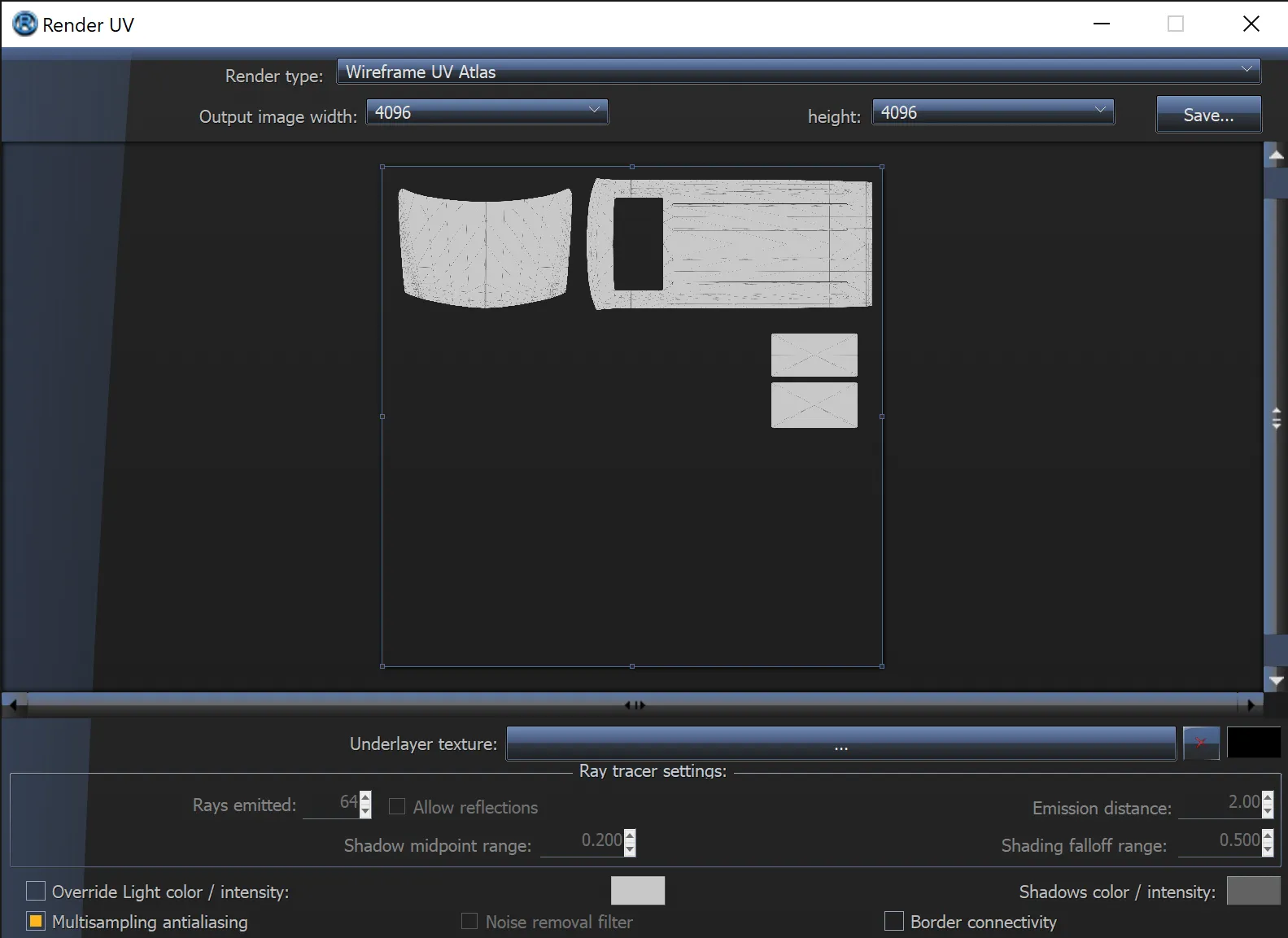This screenshot has height=938, width=1288.
Task: Enable Override Light color / intensity
Action: click(x=36, y=892)
